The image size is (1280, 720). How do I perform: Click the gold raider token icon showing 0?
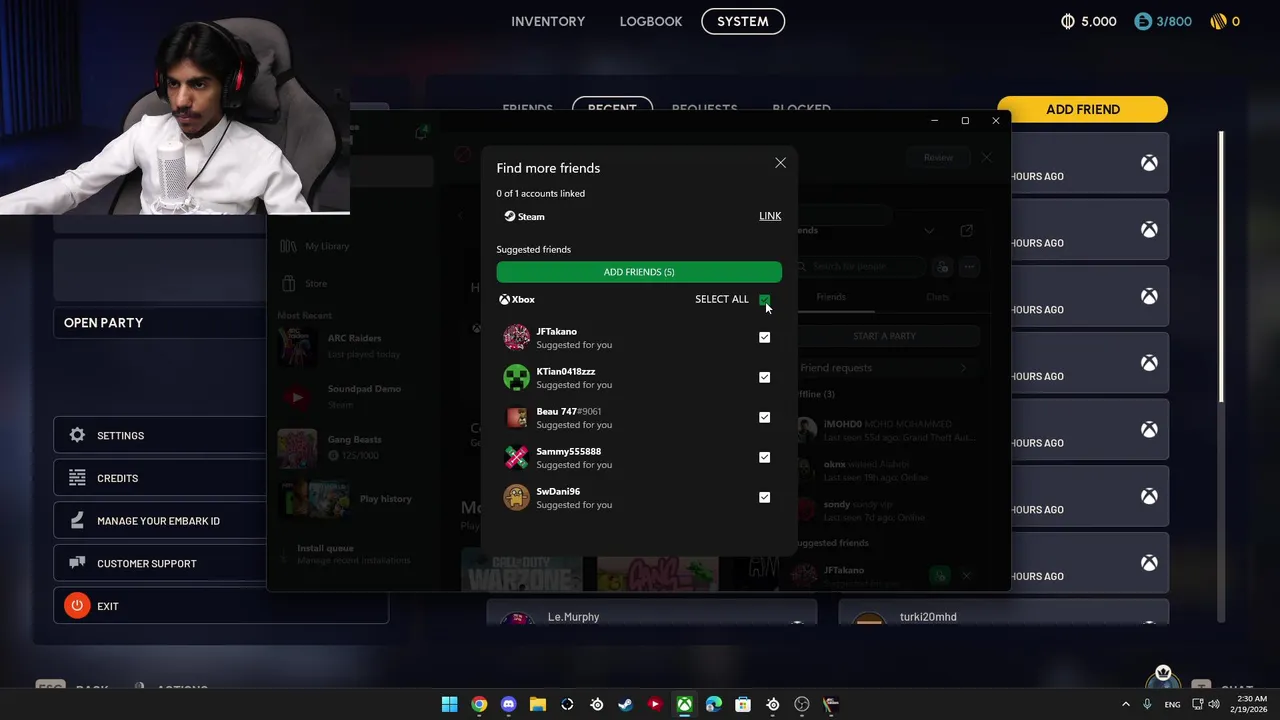pos(1218,21)
